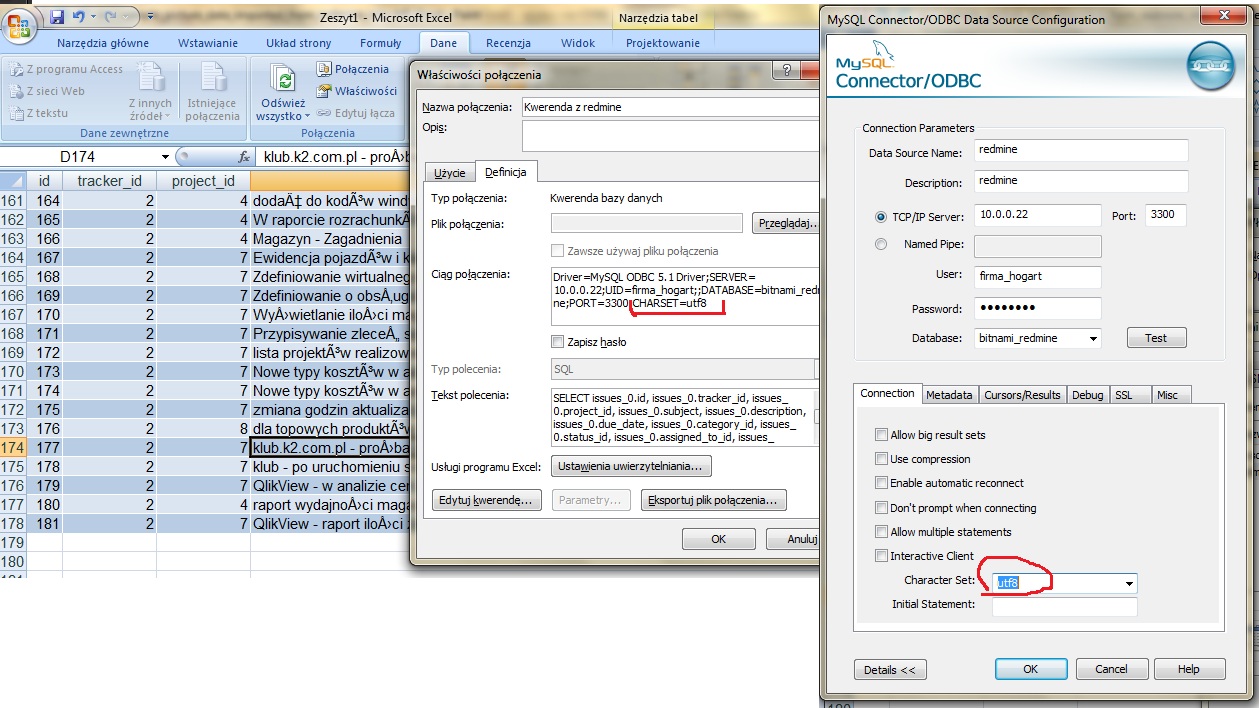1259x708 pixels.
Task: Toggle the Use compression checkbox
Action: [x=881, y=459]
